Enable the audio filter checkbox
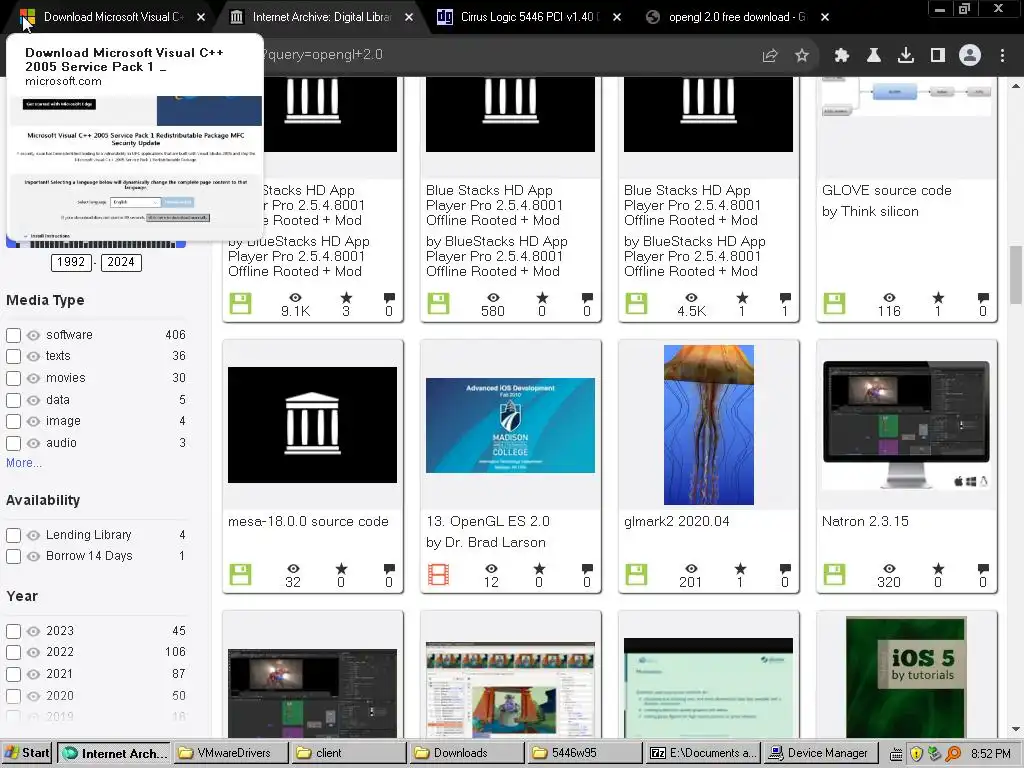The image size is (1024, 768). click(x=14, y=443)
